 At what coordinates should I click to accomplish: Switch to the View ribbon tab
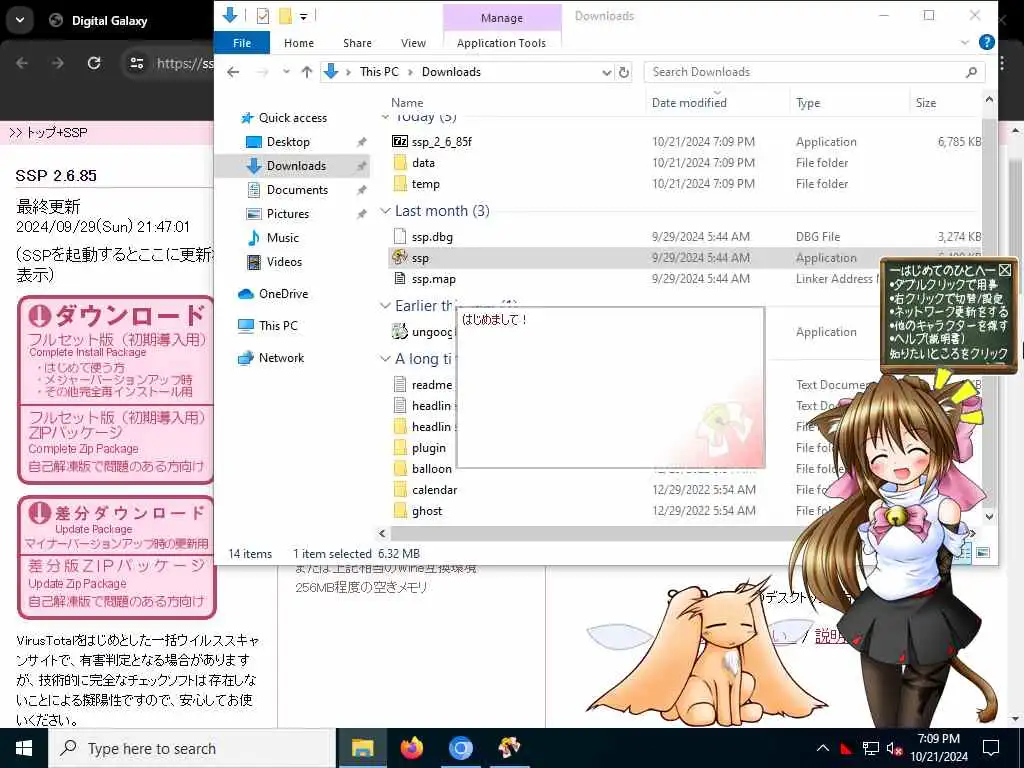point(413,42)
